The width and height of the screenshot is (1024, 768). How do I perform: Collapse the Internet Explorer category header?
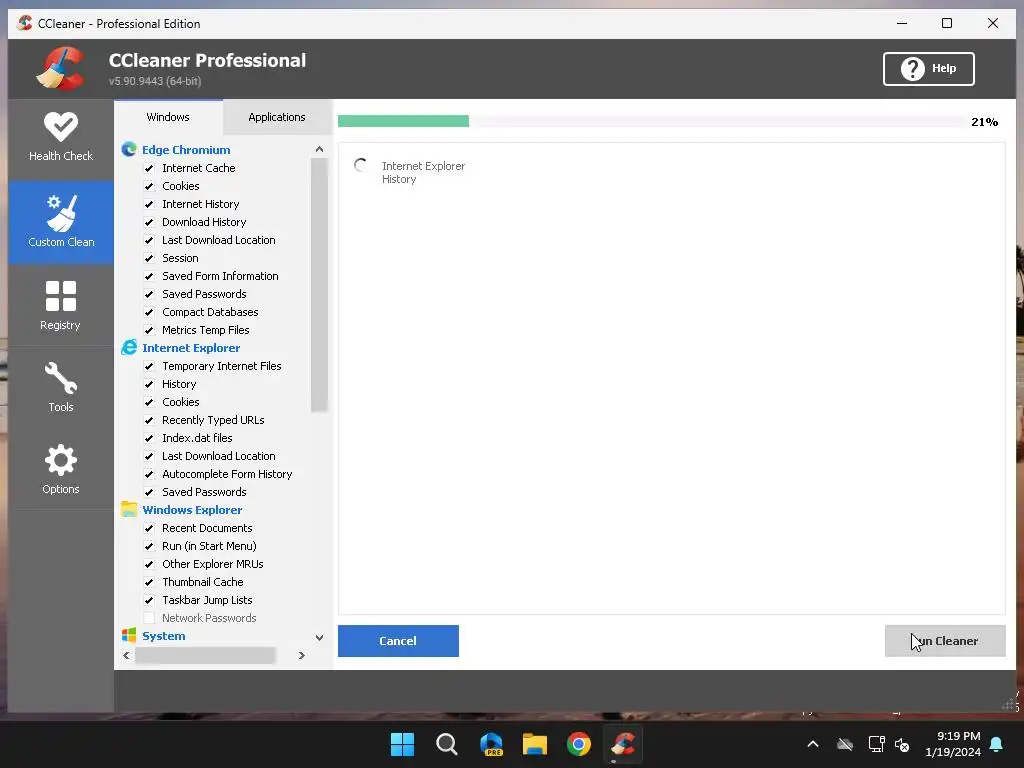click(191, 347)
